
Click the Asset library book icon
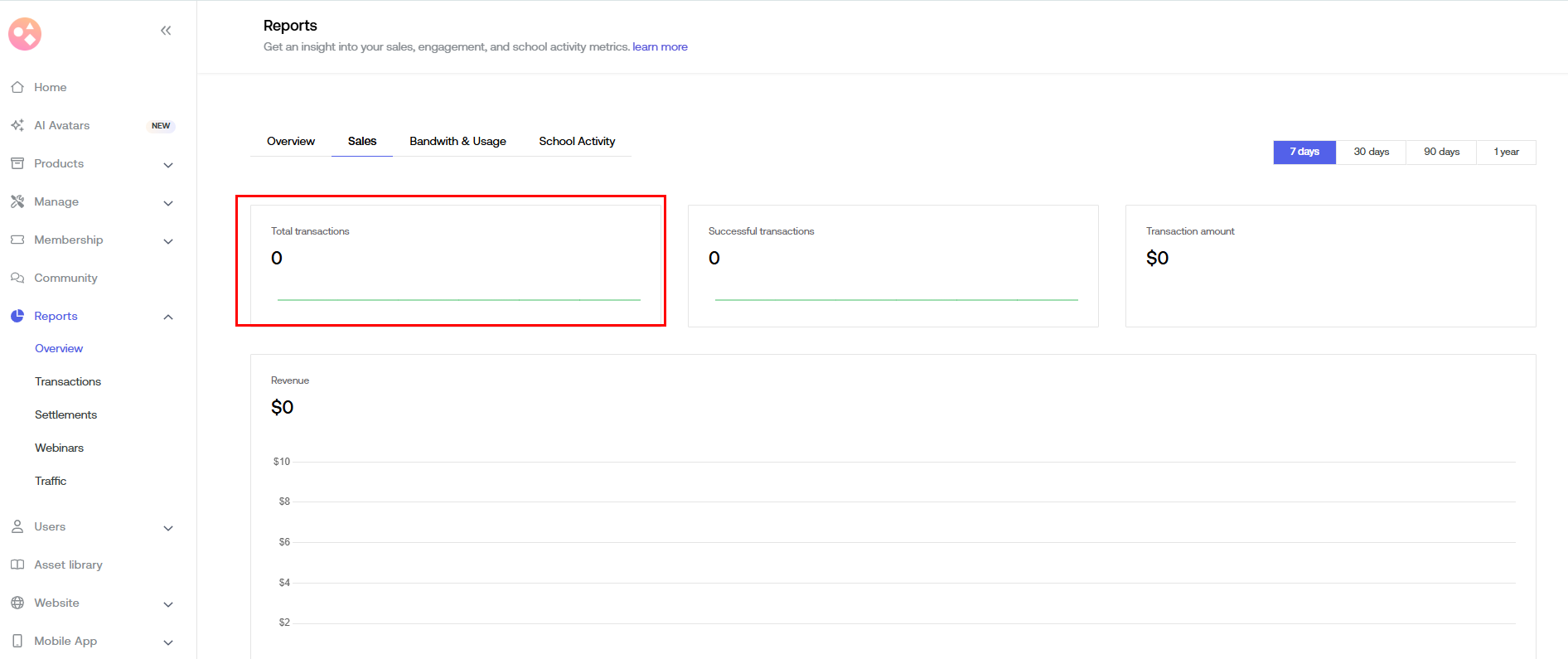(x=17, y=565)
